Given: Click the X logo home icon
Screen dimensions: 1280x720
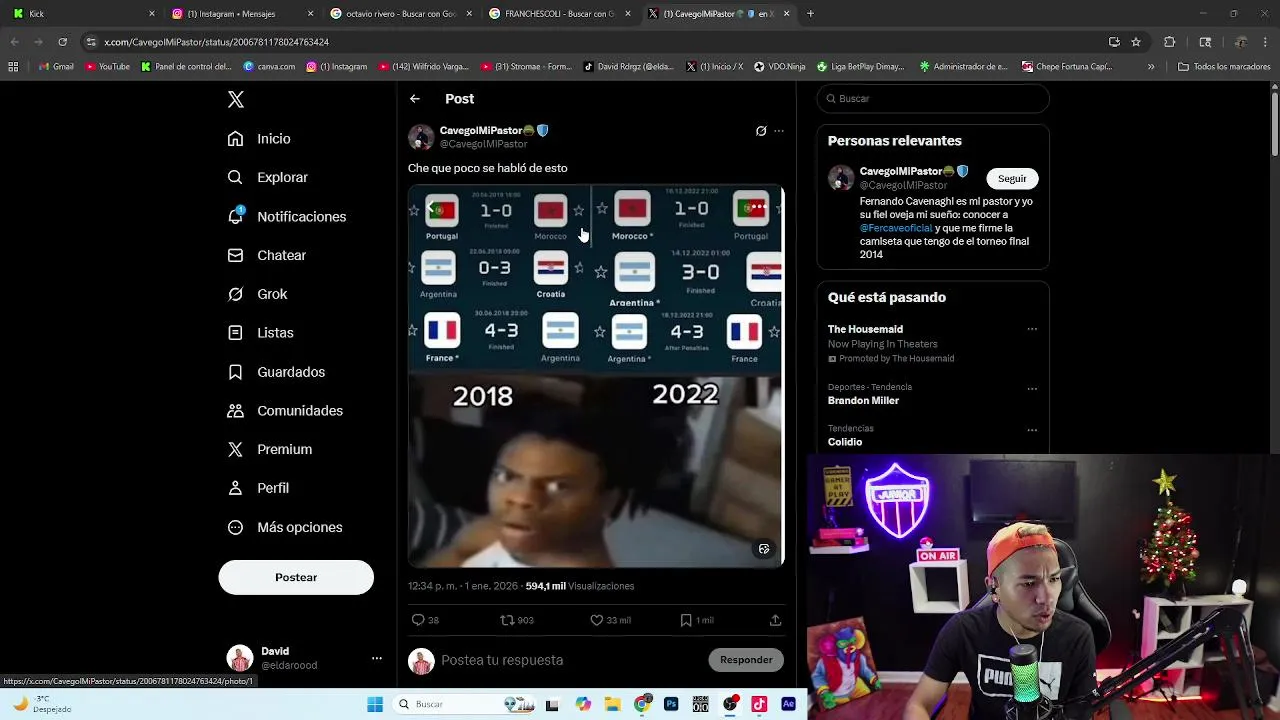Looking at the screenshot, I should click(236, 99).
